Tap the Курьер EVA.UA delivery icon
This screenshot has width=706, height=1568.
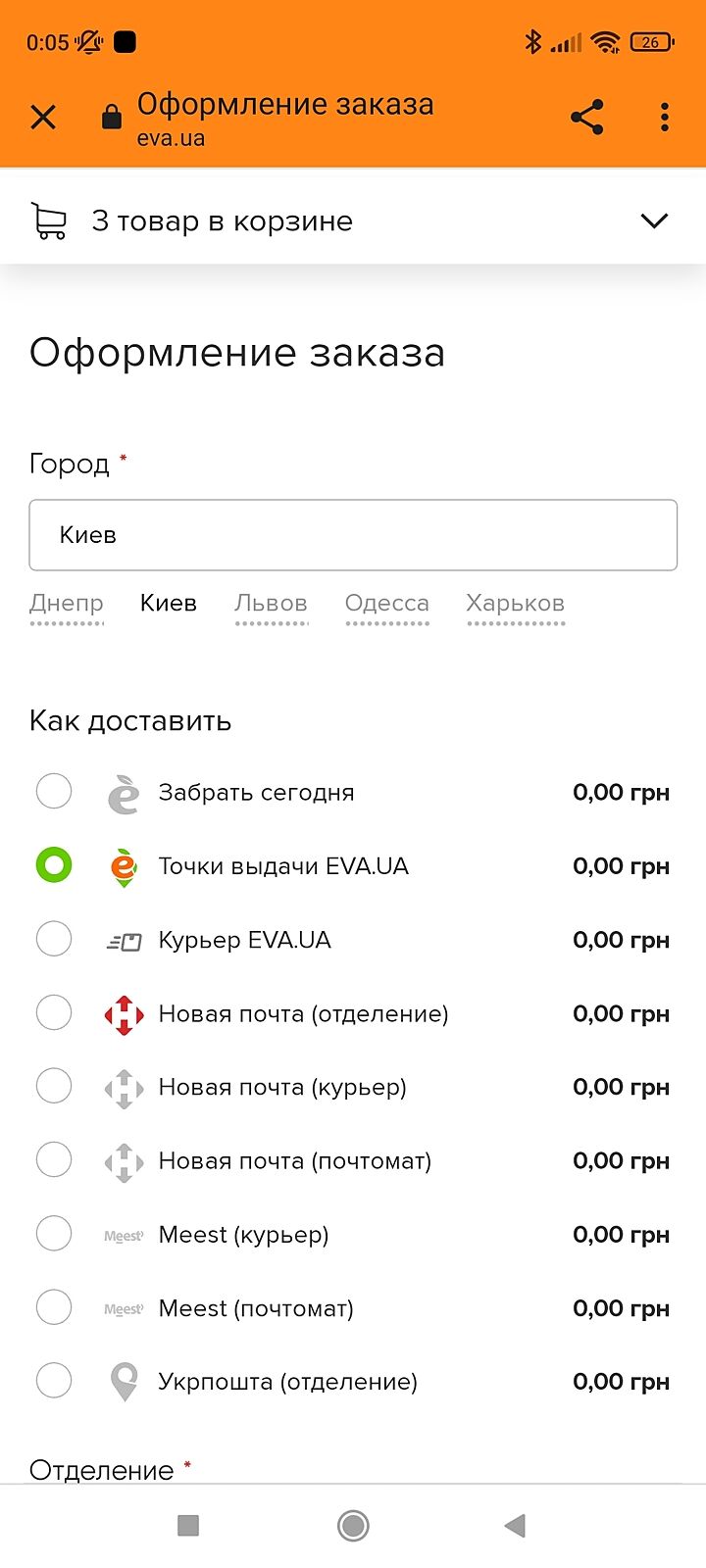(124, 941)
